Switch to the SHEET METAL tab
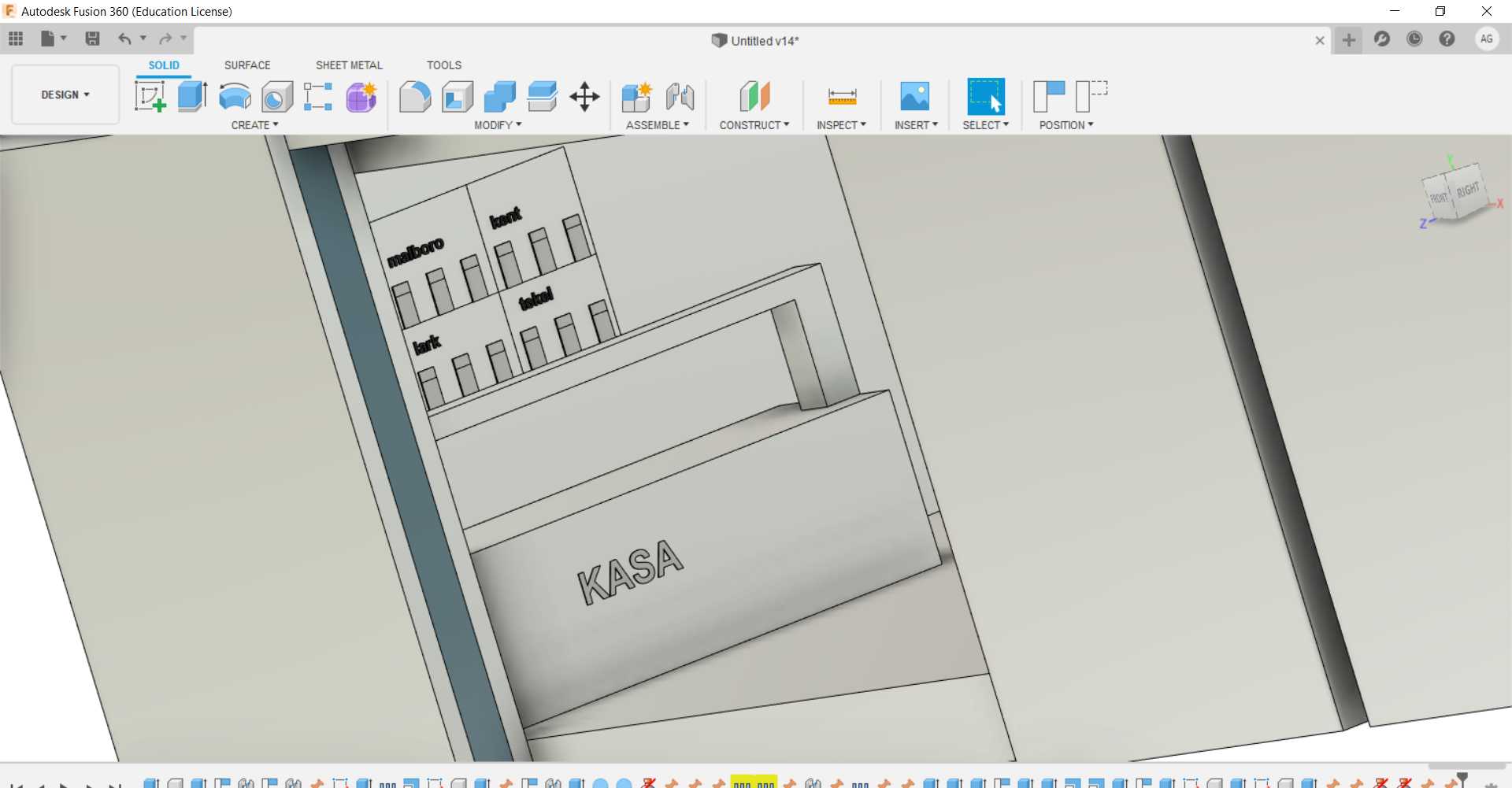1512x788 pixels. point(349,65)
